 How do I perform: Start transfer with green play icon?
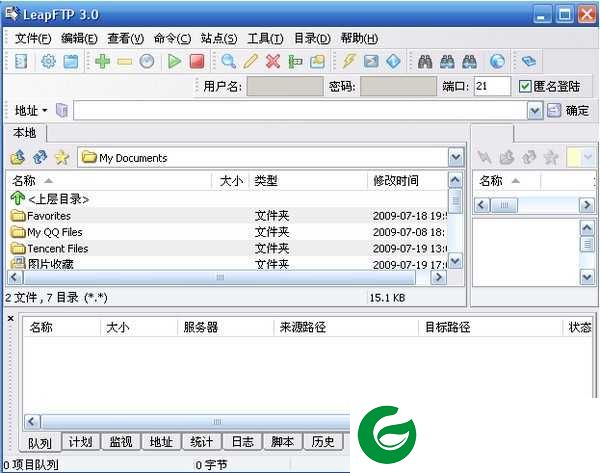tap(174, 61)
